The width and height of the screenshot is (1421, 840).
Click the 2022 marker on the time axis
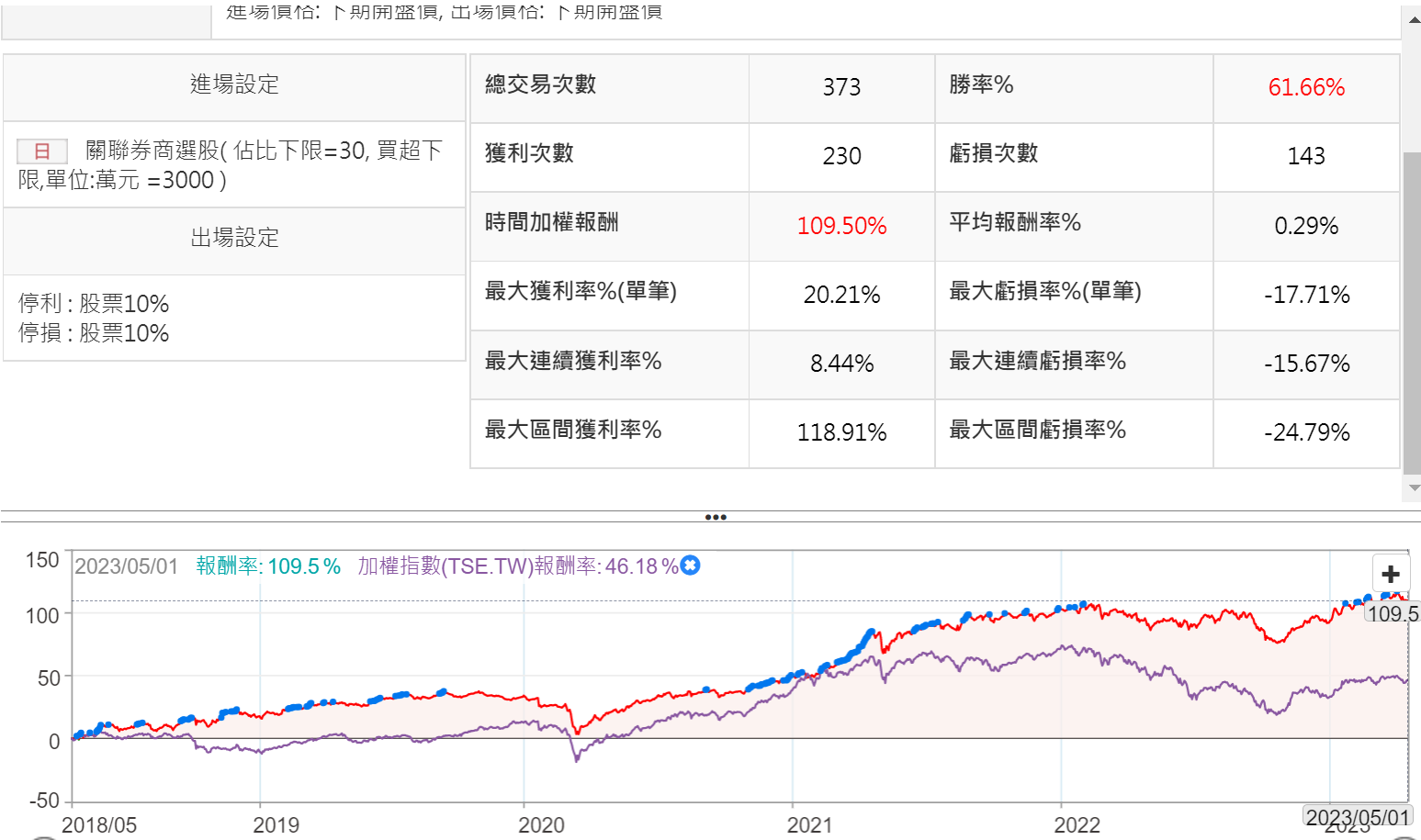(x=1077, y=824)
